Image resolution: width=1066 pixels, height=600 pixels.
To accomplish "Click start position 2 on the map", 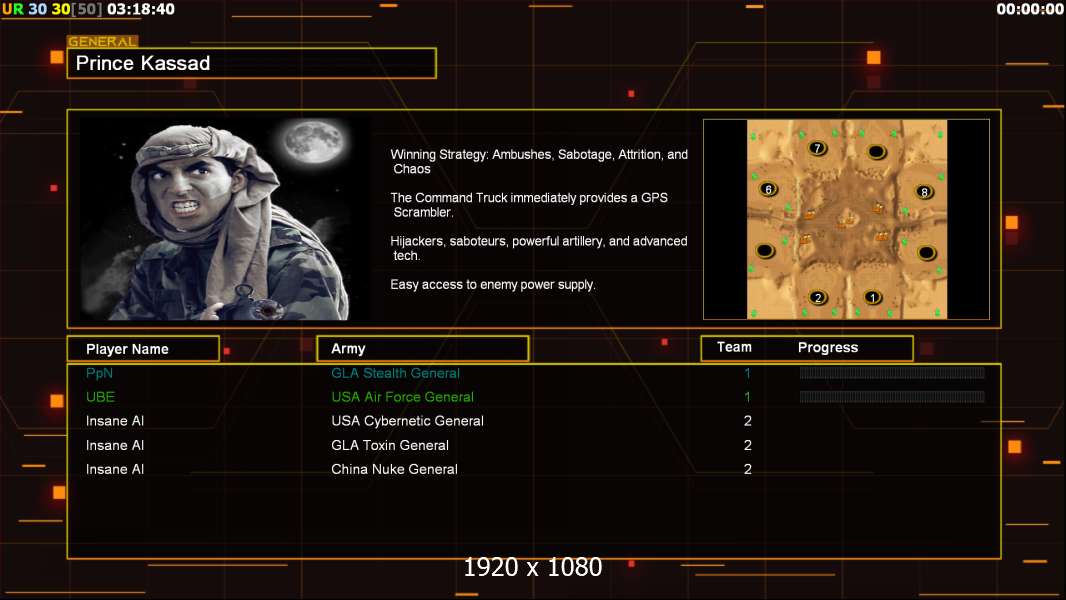I will pos(818,297).
